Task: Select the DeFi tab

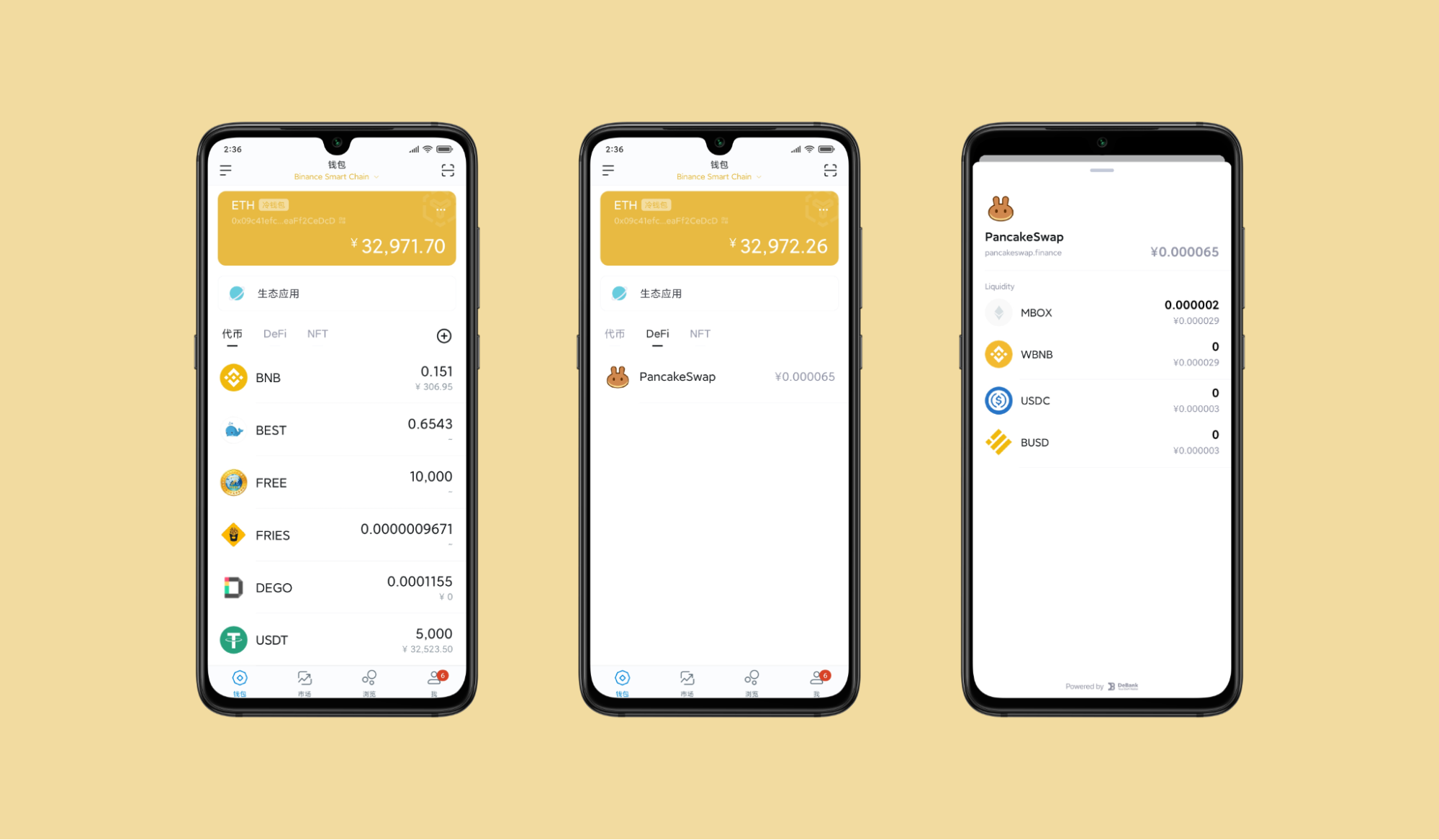Action: [x=277, y=334]
